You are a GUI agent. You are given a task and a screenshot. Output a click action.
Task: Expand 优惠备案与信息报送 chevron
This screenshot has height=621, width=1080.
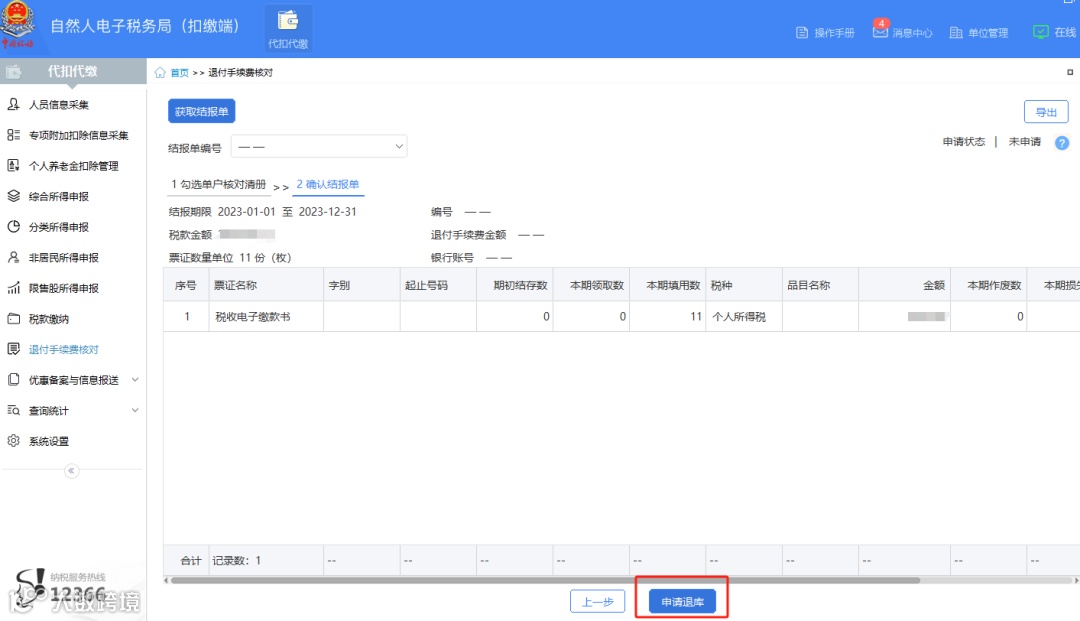point(135,380)
